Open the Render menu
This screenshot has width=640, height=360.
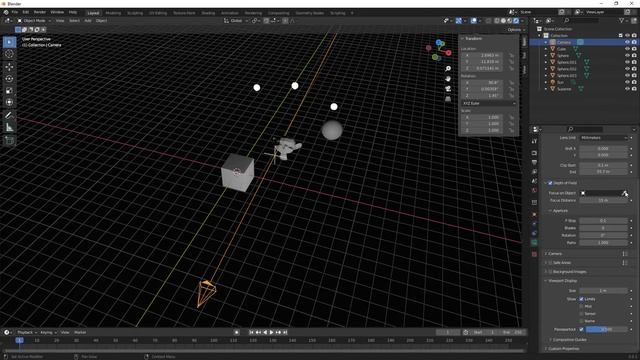[x=40, y=12]
